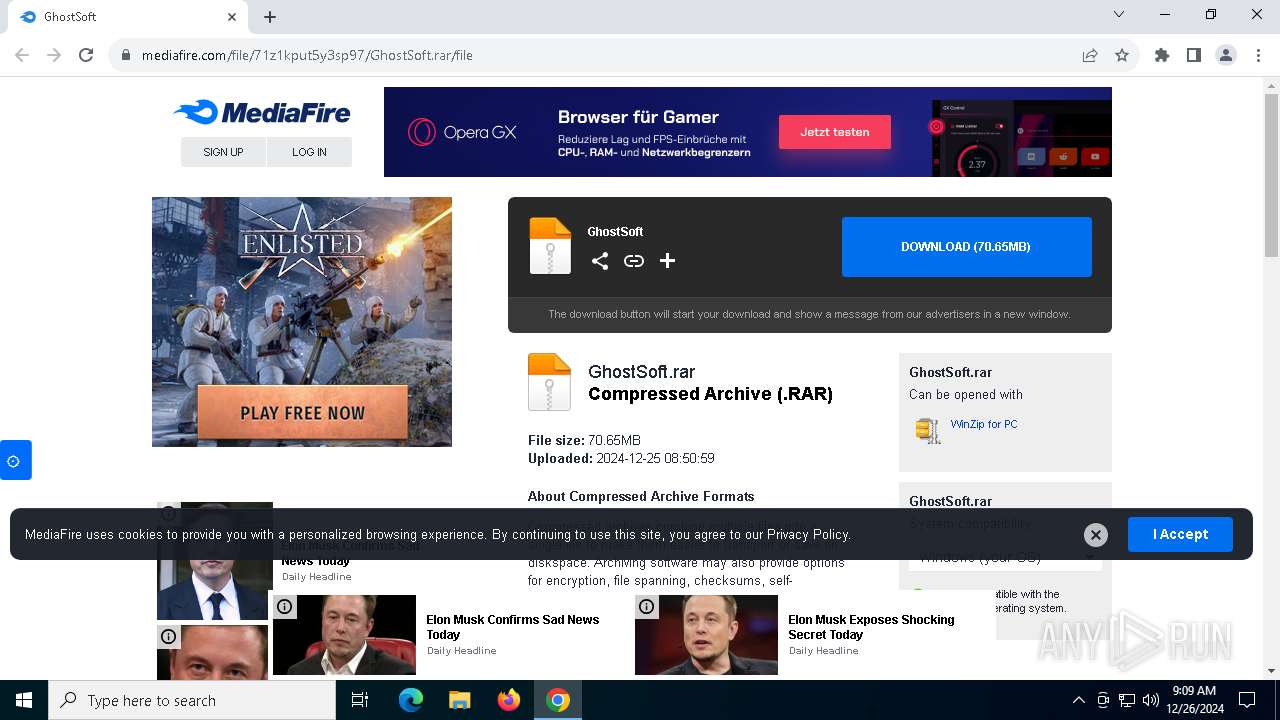Image resolution: width=1280 pixels, height=720 pixels.
Task: Click the 'File size: 70.65MB' text
Action: (584, 441)
